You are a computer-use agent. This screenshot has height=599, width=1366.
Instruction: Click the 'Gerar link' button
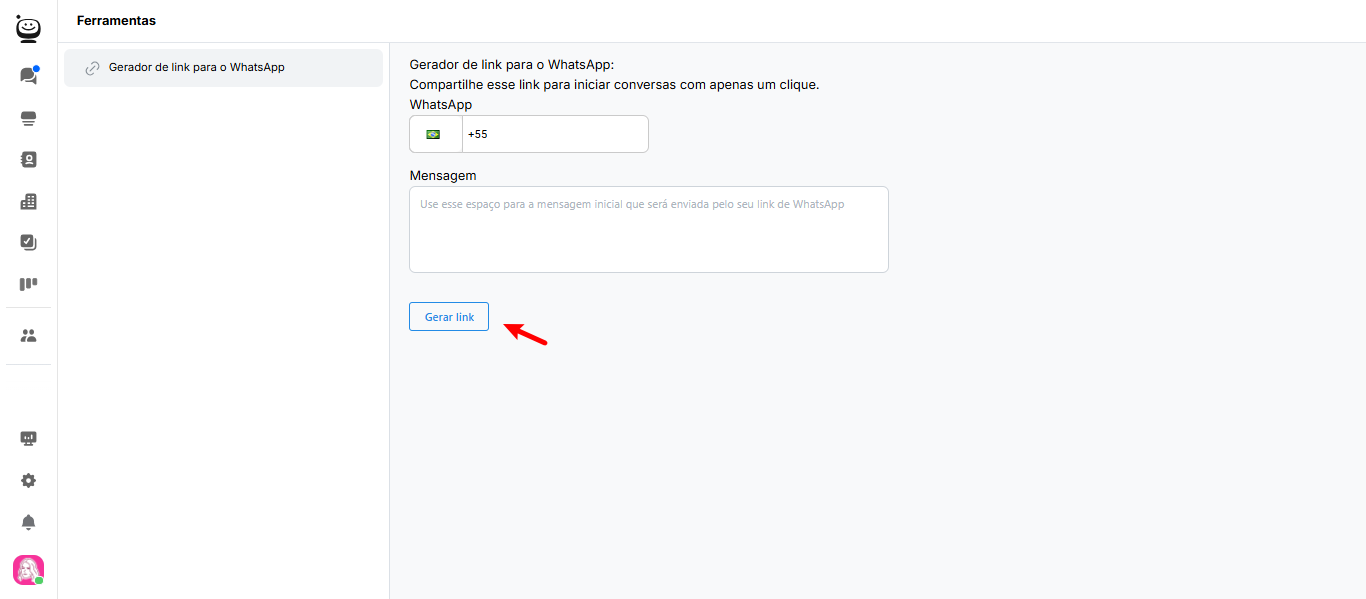449,317
